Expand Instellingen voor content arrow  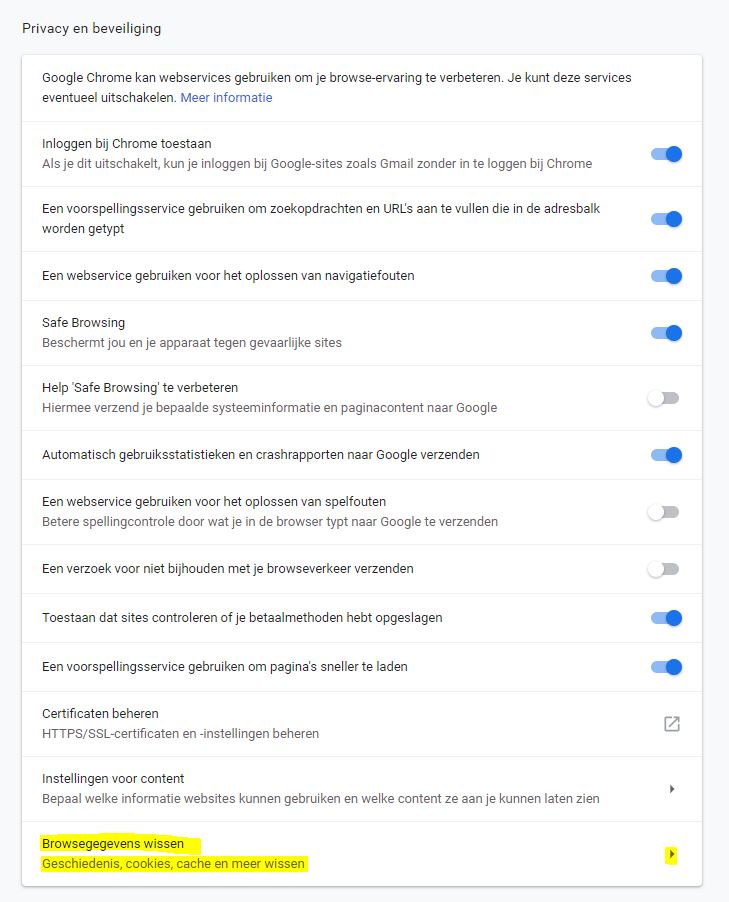671,789
